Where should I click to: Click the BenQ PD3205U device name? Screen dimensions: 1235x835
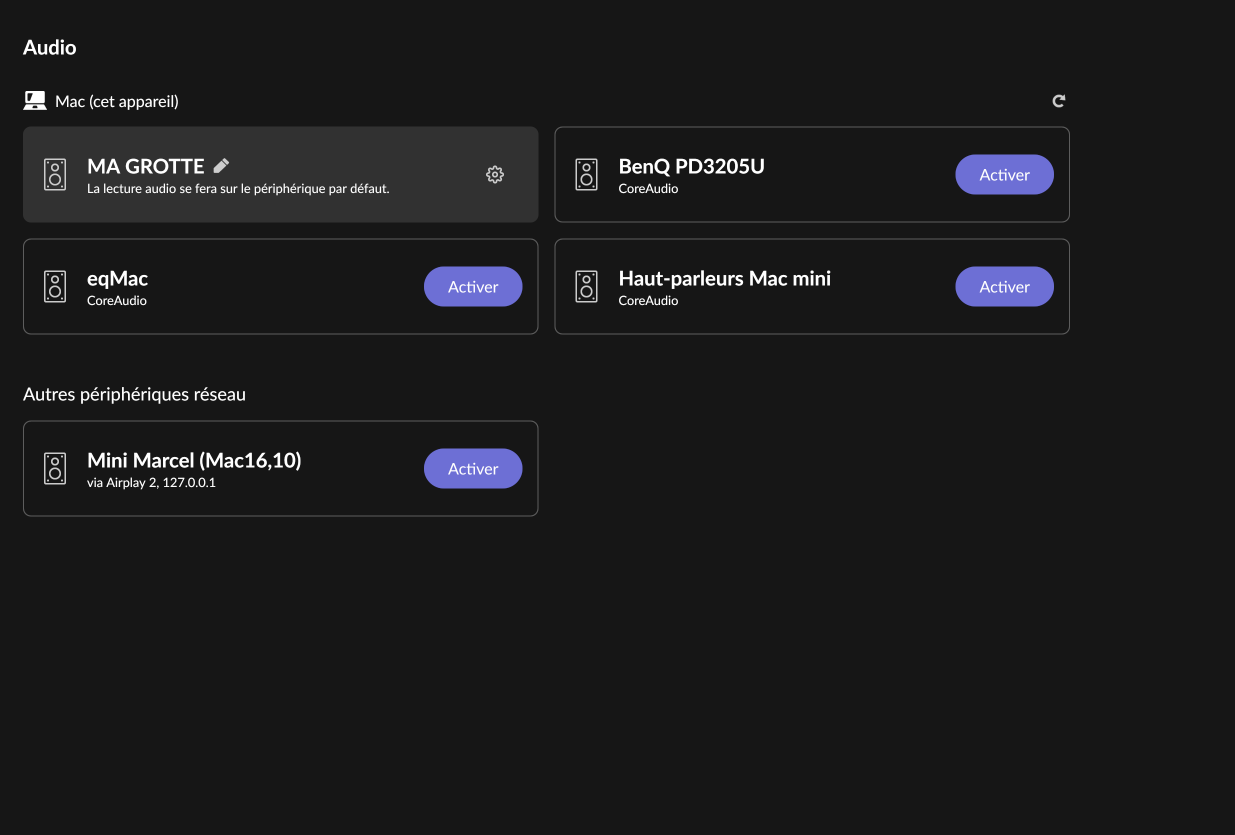pos(692,166)
